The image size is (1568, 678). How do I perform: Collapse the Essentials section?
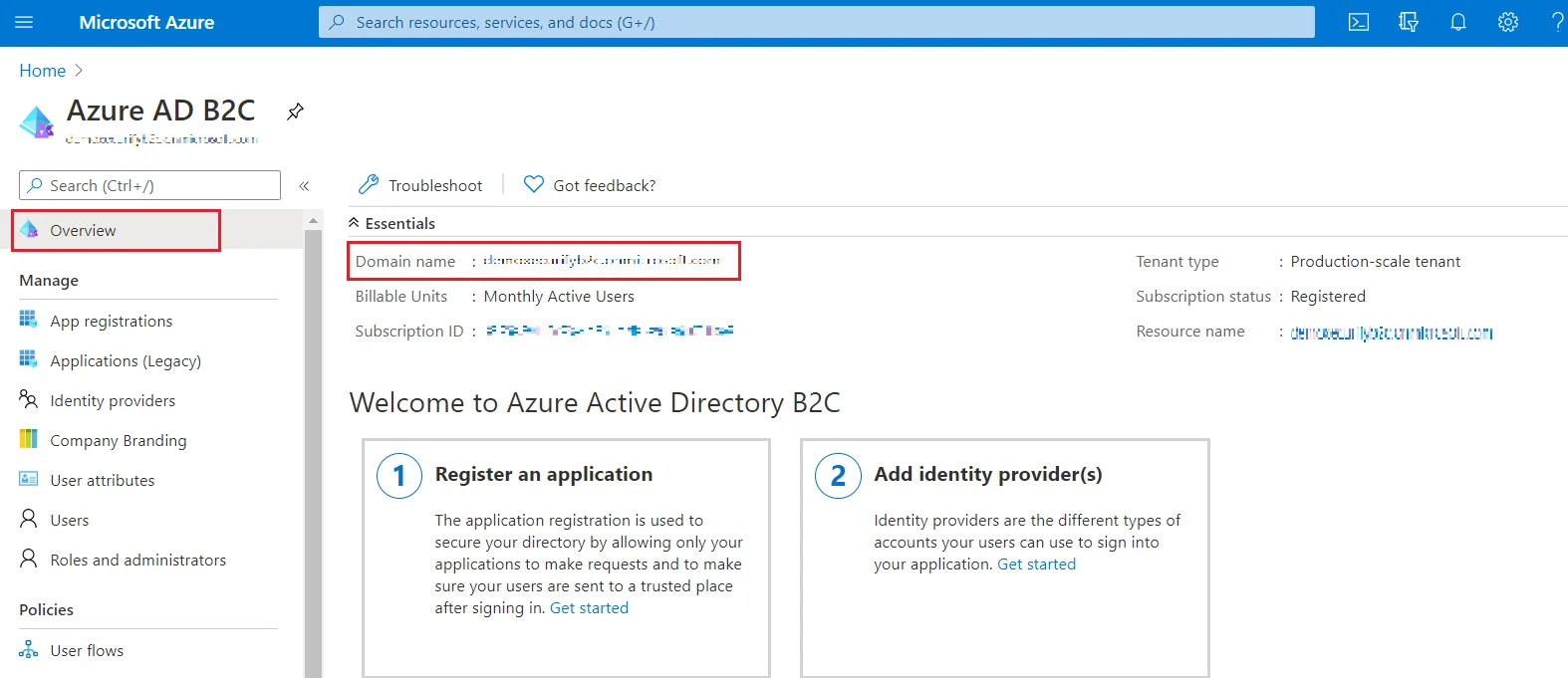[x=392, y=223]
